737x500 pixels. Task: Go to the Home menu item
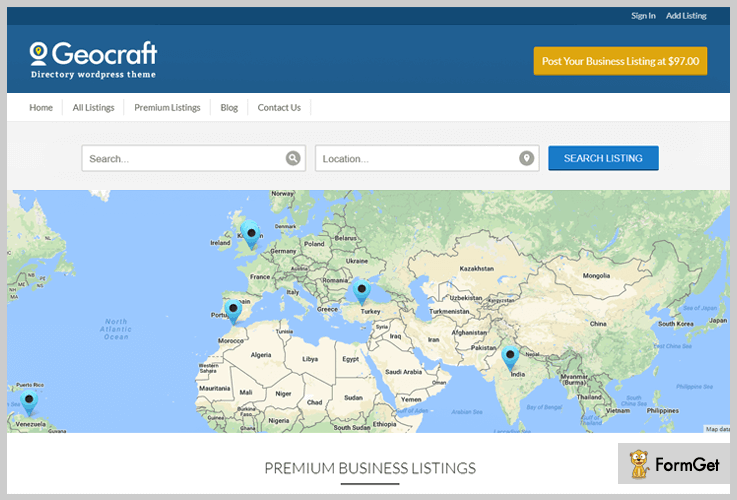click(41, 108)
